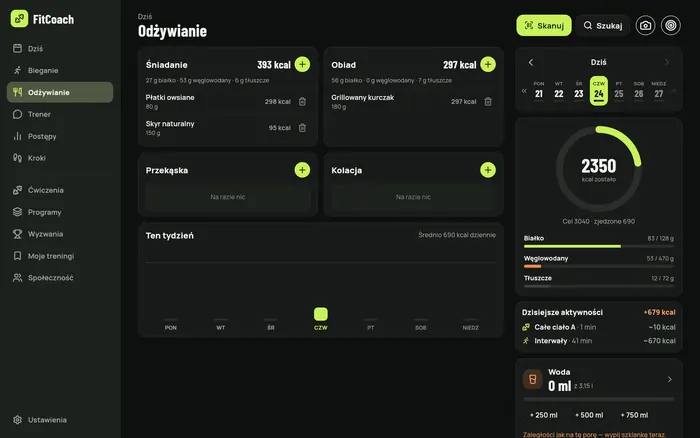Click the target goal icon button

pyautogui.click(x=671, y=25)
